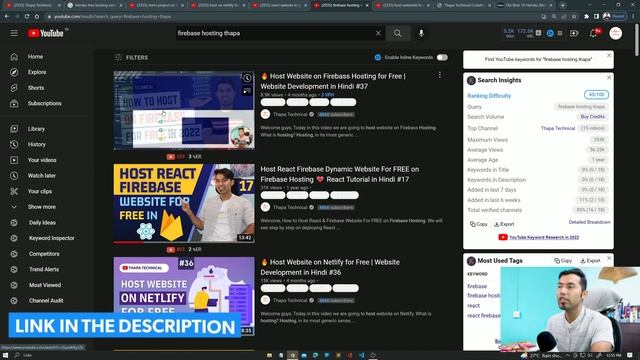Viewport: 640px width, 360px height.
Task: Open the Detailed Breakdown link
Action: coord(589,222)
